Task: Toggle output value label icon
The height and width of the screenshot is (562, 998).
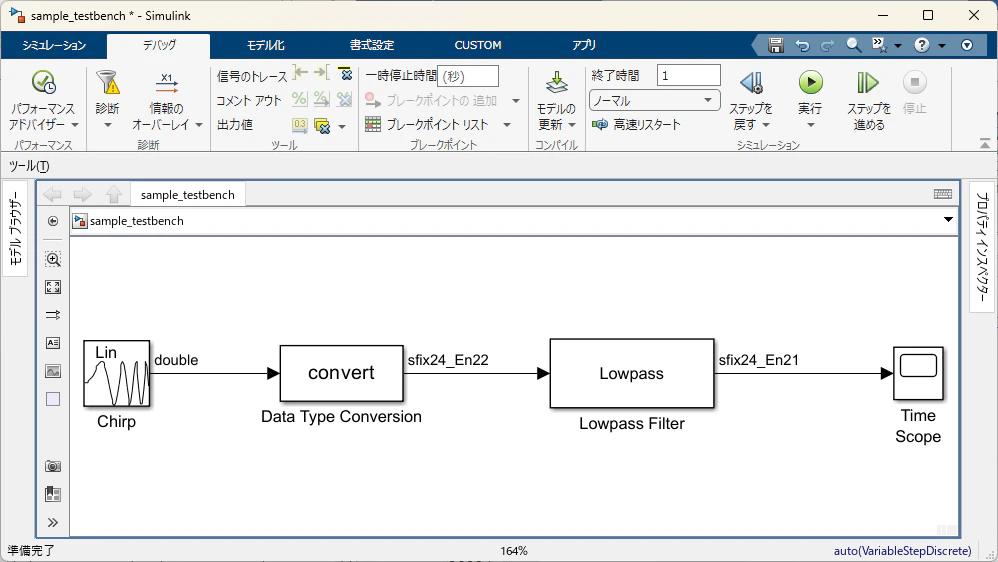Action: (x=299, y=125)
